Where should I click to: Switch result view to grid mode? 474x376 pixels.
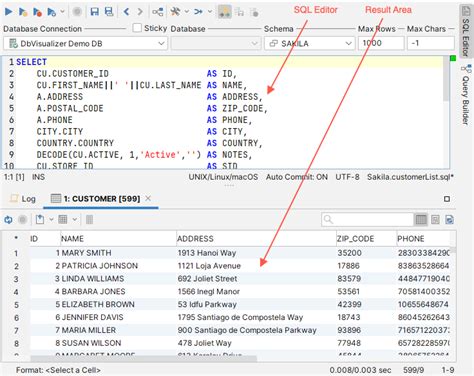coord(421,220)
